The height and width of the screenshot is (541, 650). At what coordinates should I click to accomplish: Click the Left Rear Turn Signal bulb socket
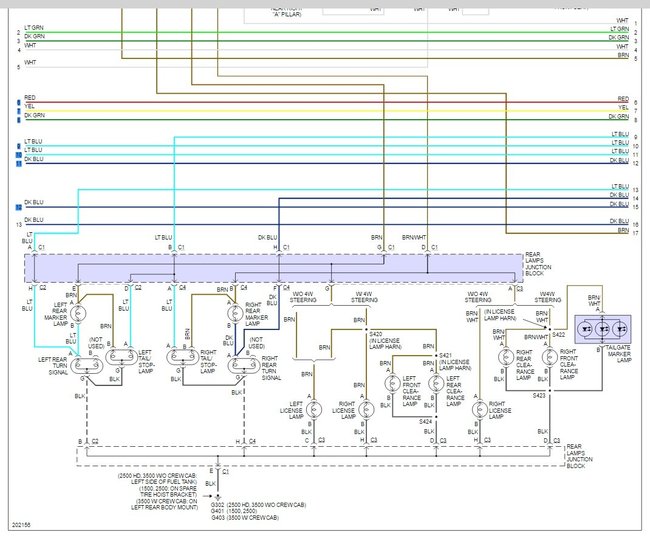click(x=87, y=366)
